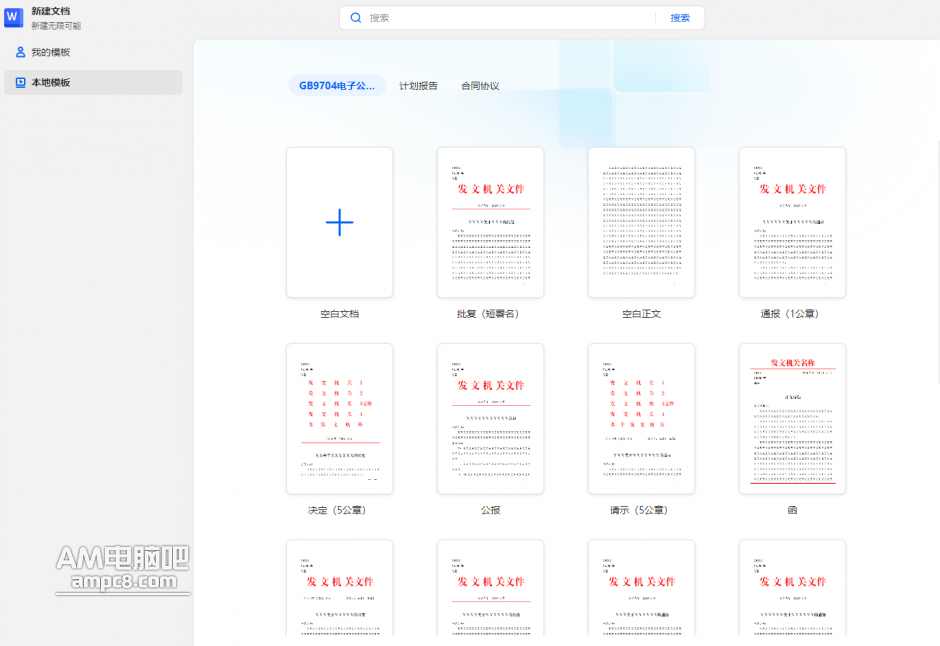Click the magnifier icon in the search bar
940x646 pixels.
click(x=355, y=18)
